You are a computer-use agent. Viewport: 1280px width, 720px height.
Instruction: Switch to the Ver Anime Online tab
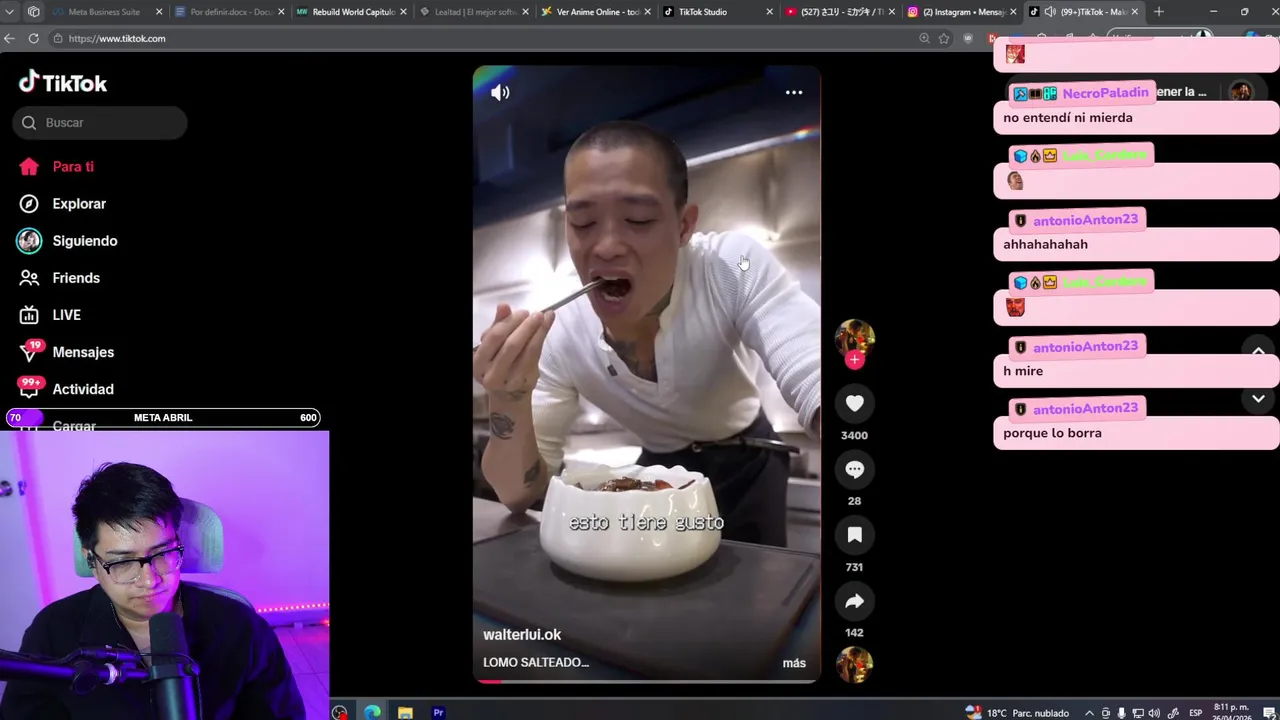tap(594, 12)
